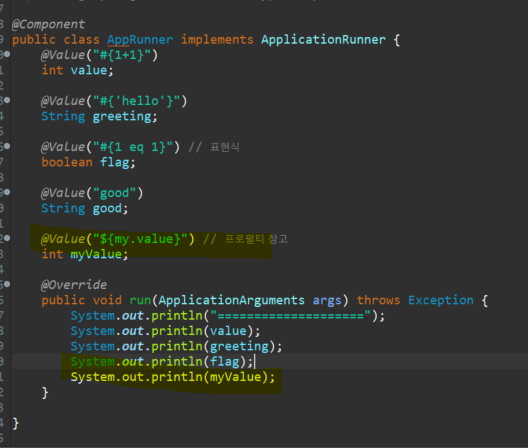Image resolution: width=528 pixels, height=448 pixels.
Task: Click the 표현식 comment
Action: pyautogui.click(x=225, y=147)
